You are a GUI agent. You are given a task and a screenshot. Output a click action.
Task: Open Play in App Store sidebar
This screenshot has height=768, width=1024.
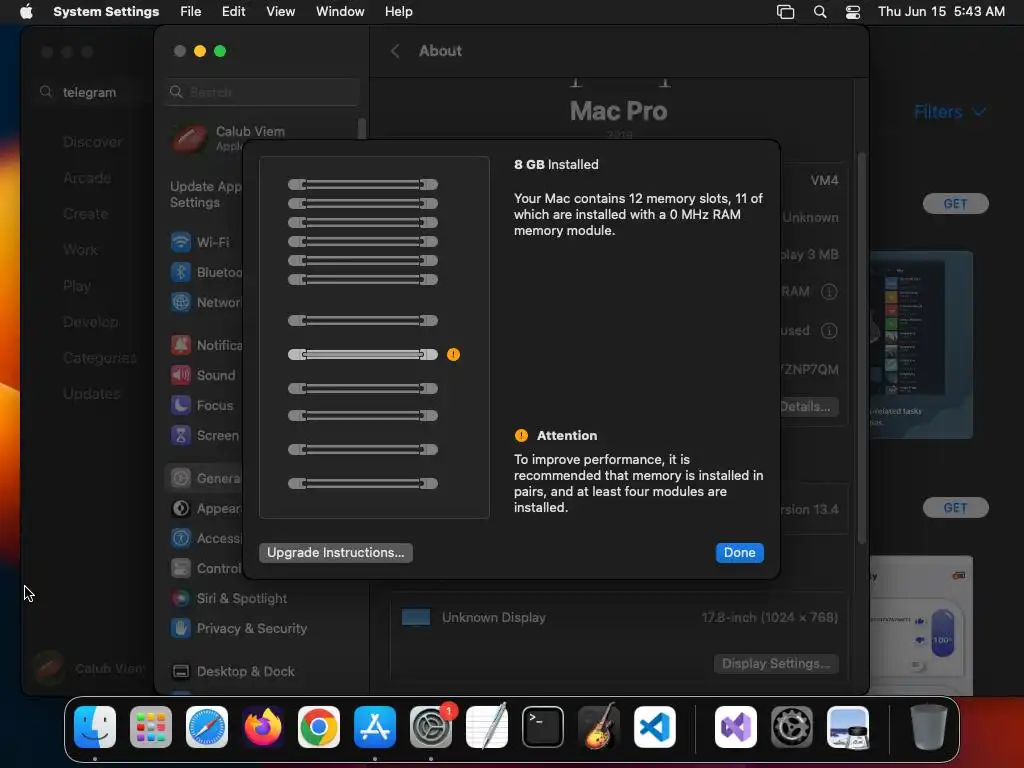tap(77, 286)
